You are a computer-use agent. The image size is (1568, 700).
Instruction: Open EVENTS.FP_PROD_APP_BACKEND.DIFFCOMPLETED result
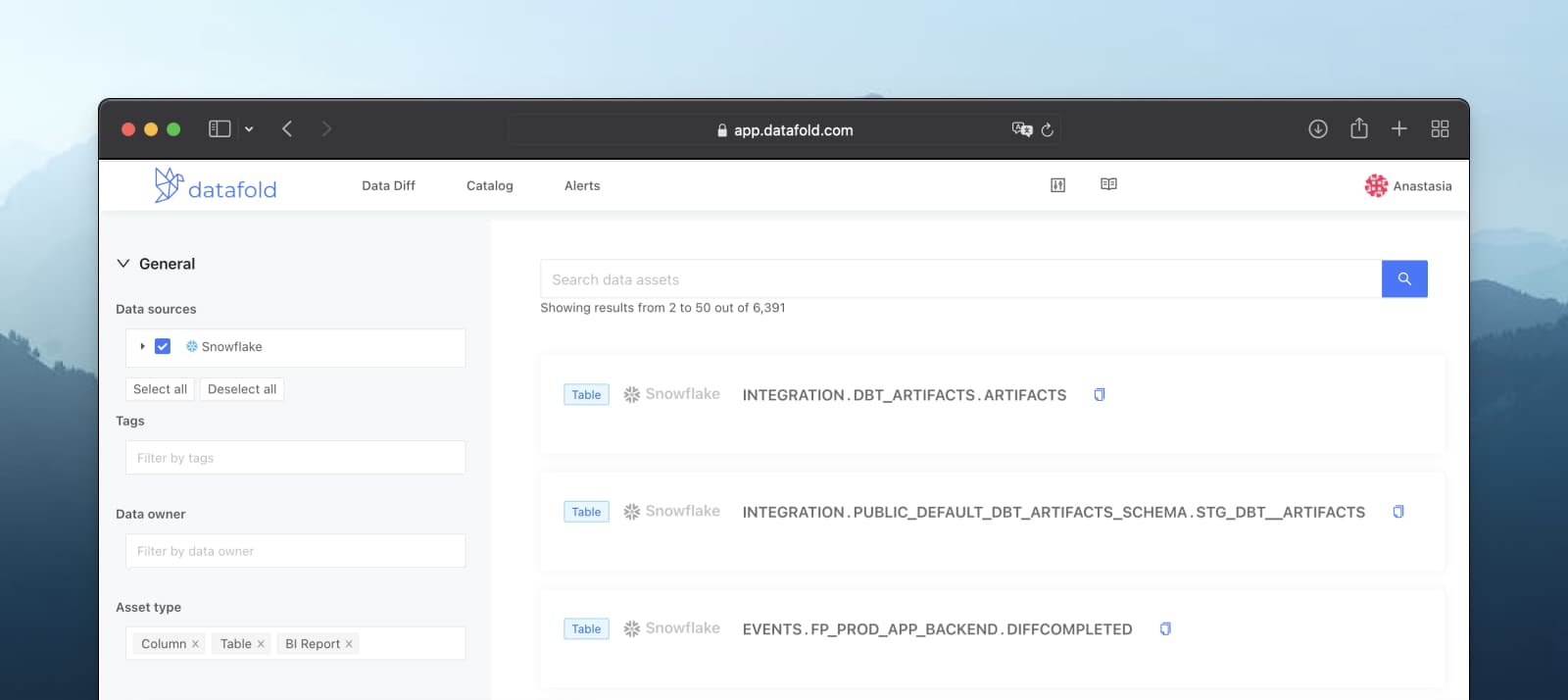click(937, 629)
